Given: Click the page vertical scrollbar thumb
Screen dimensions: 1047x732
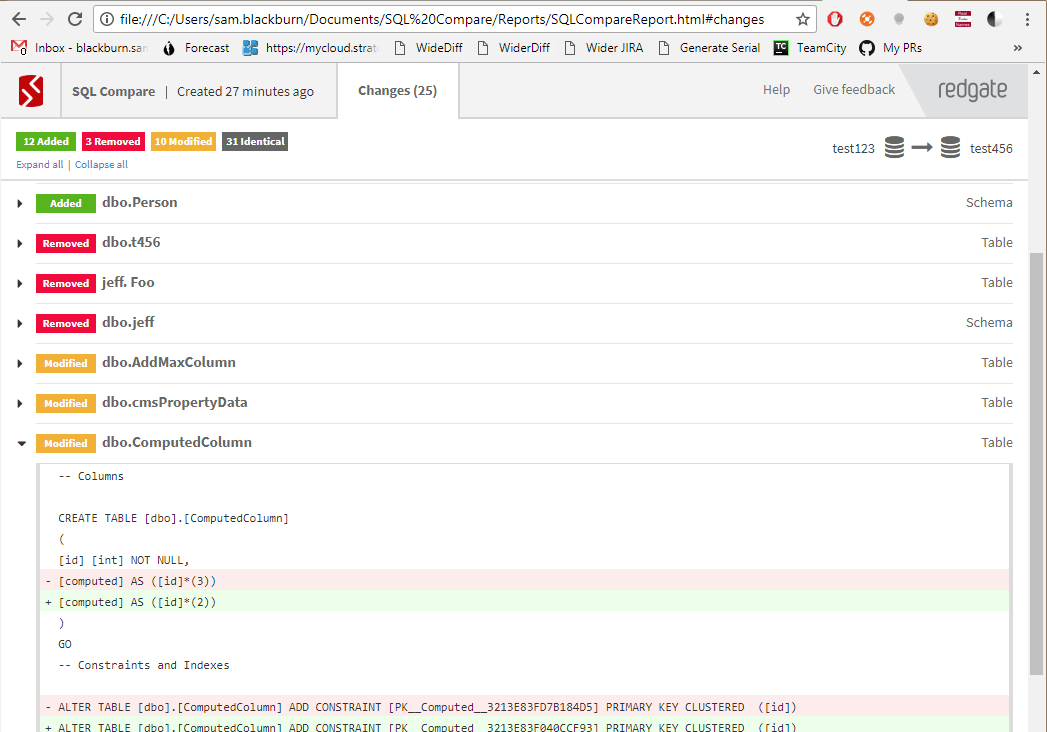Looking at the screenshot, I should pyautogui.click(x=1036, y=463).
